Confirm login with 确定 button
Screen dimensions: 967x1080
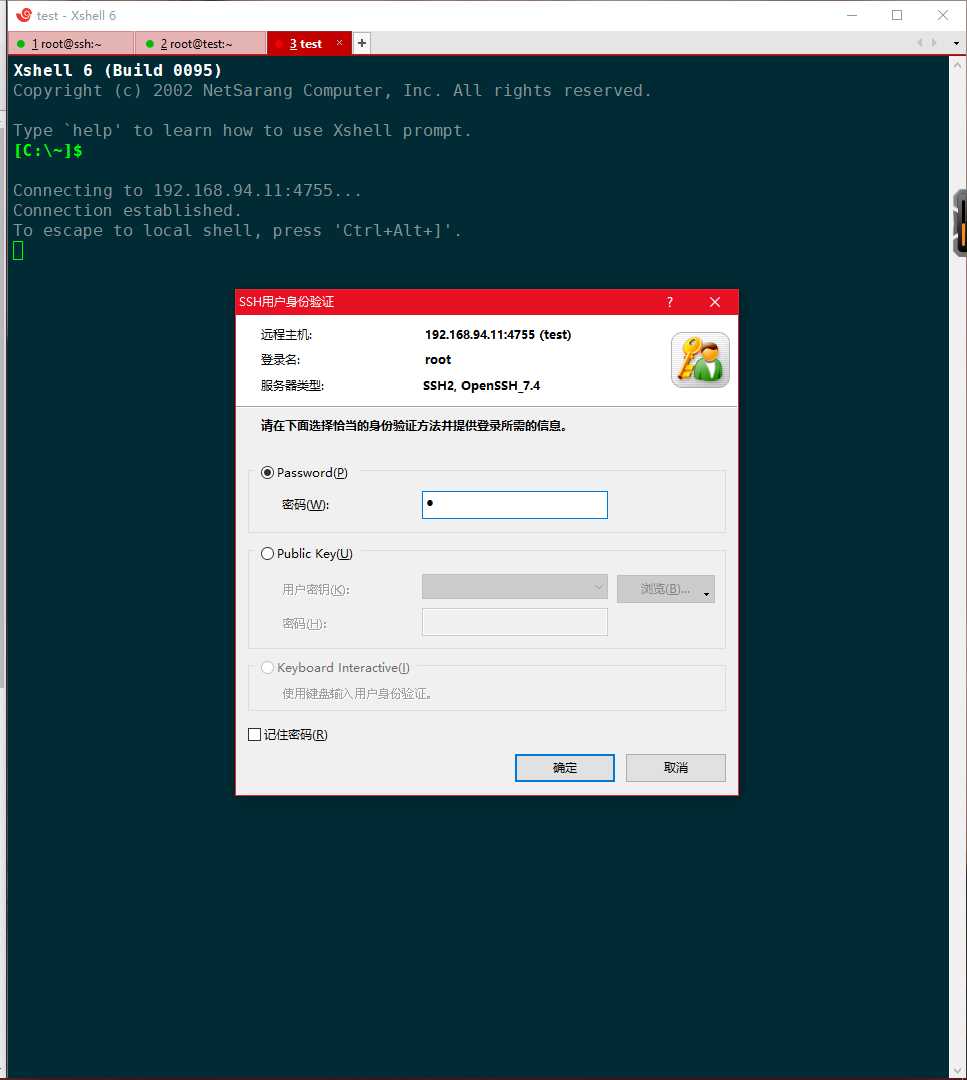[565, 767]
